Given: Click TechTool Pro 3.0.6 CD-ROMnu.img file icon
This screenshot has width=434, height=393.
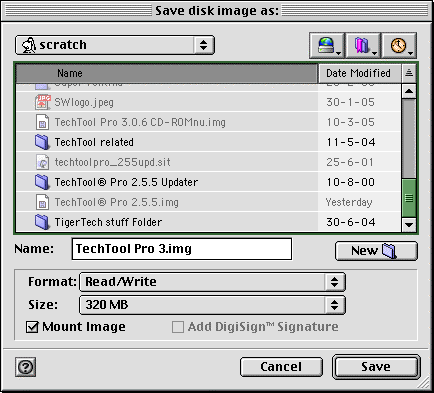Looking at the screenshot, I should (42, 122).
